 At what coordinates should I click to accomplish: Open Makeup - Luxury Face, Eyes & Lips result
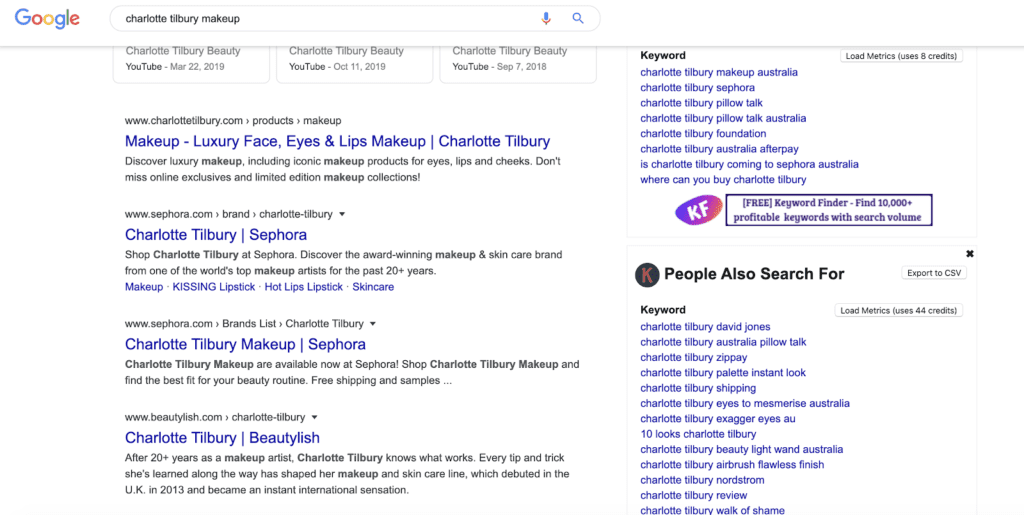(338, 141)
